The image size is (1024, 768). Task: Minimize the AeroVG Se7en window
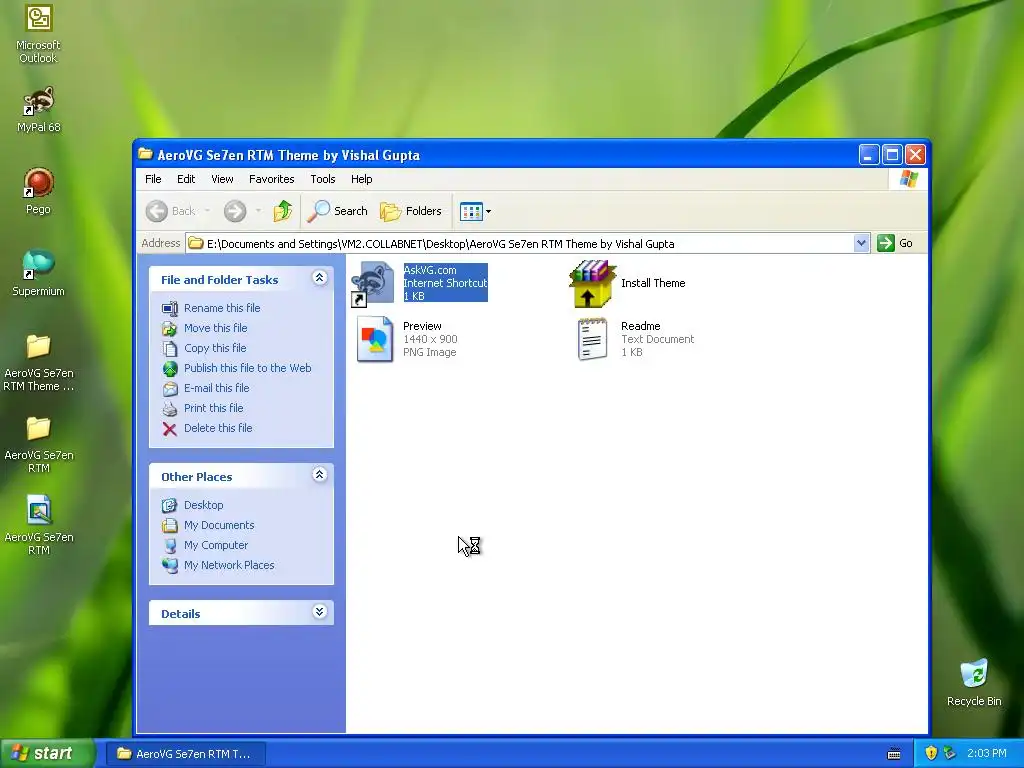coord(869,155)
